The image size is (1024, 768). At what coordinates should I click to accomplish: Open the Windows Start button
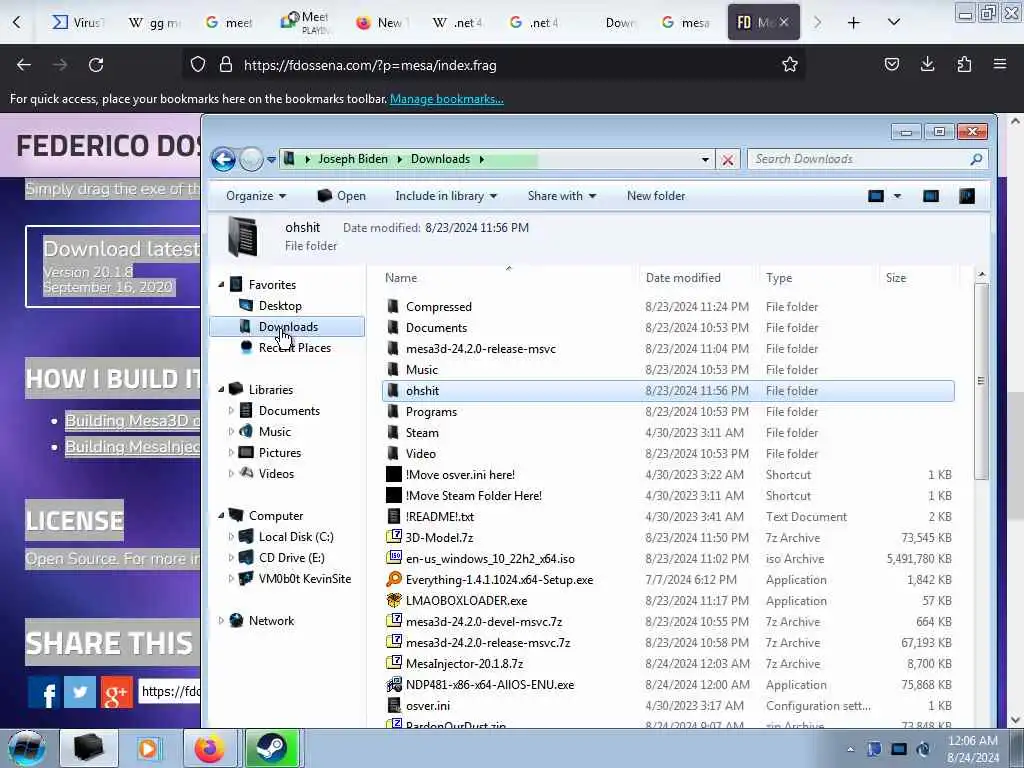click(27, 748)
